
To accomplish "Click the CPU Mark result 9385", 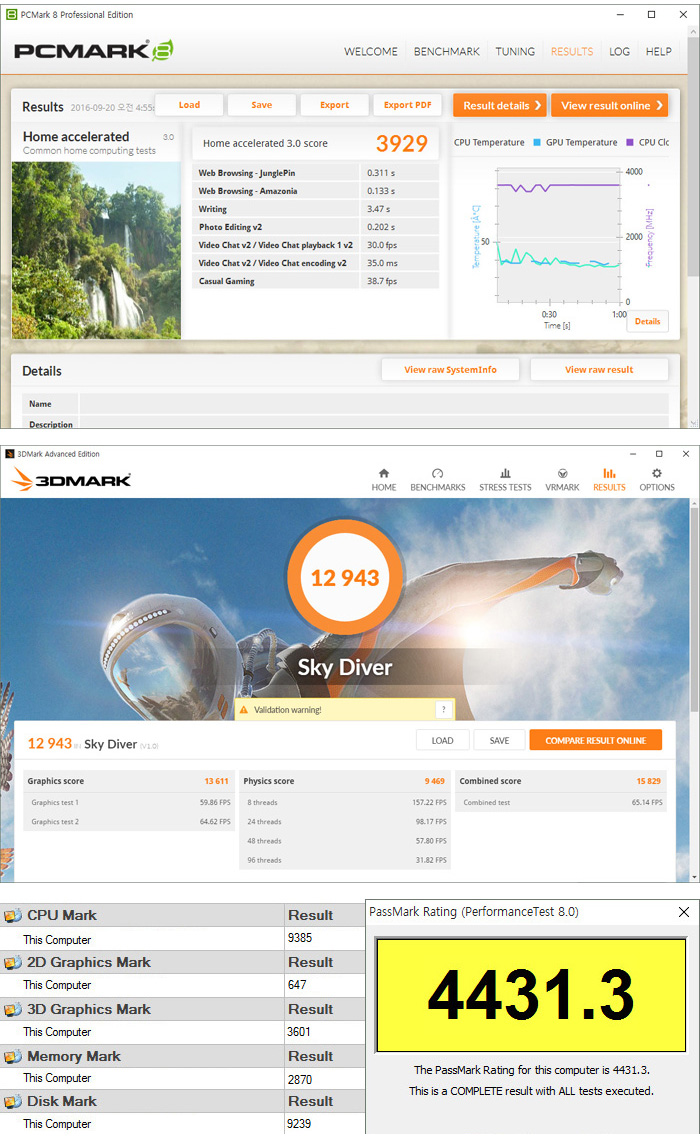I will tap(300, 938).
